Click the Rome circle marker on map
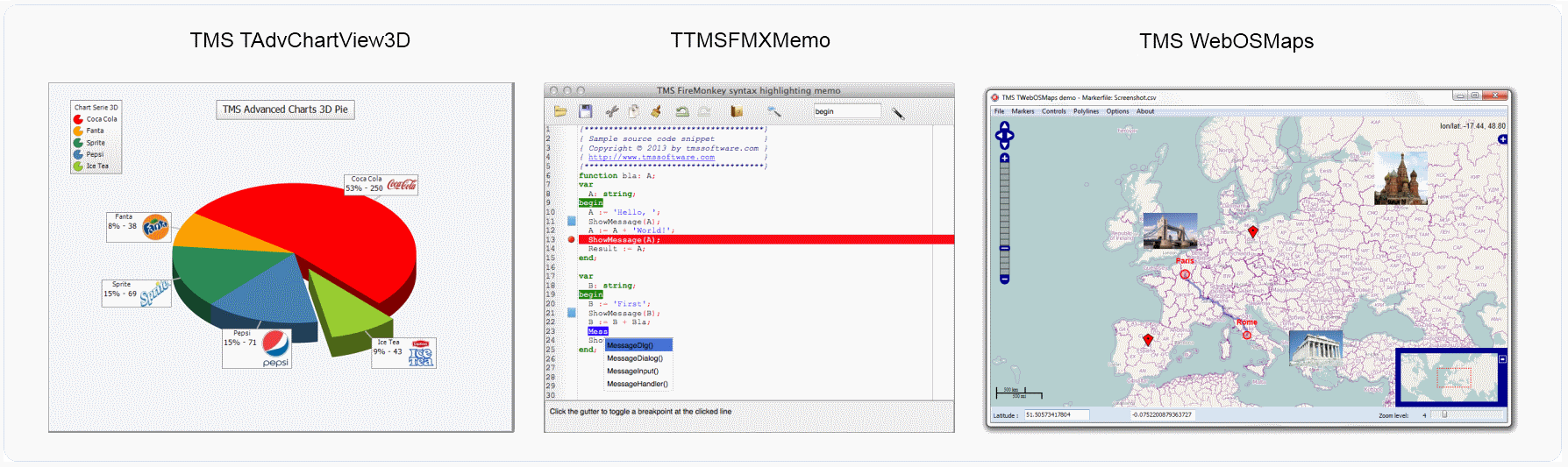The image size is (1568, 467). (1247, 335)
